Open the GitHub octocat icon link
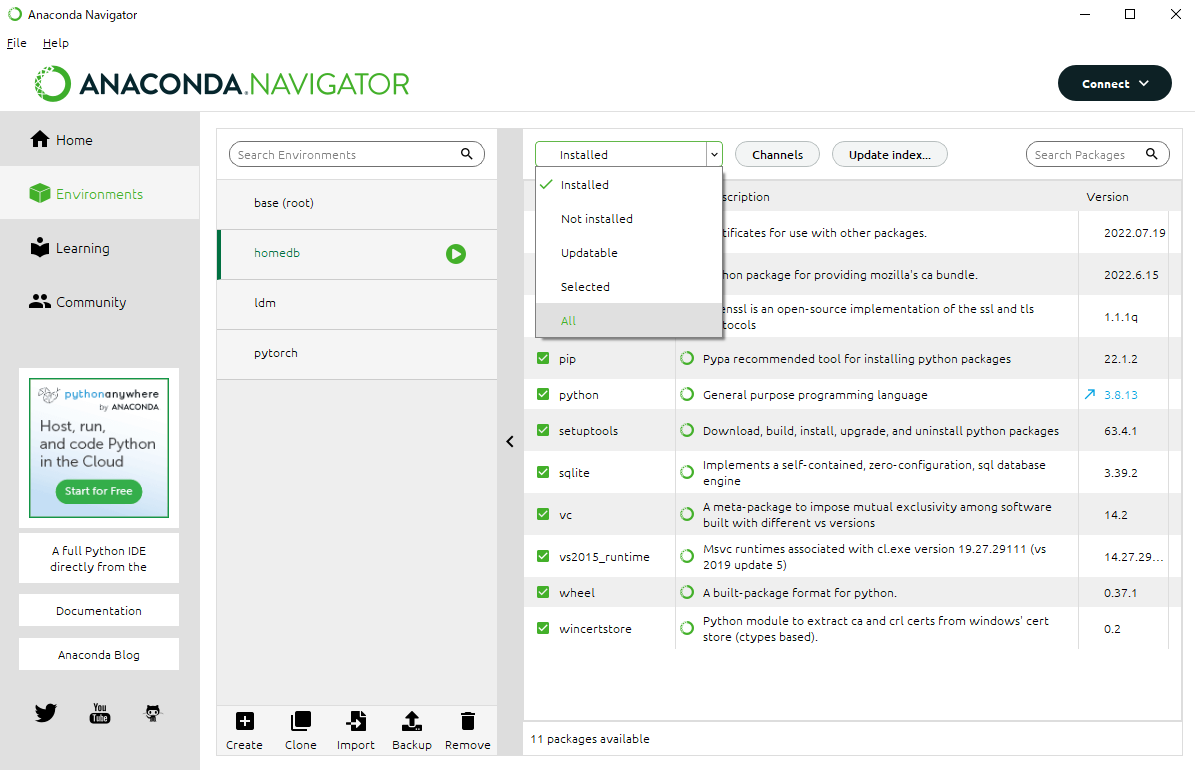Image resolution: width=1195 pixels, height=770 pixels. click(x=153, y=713)
